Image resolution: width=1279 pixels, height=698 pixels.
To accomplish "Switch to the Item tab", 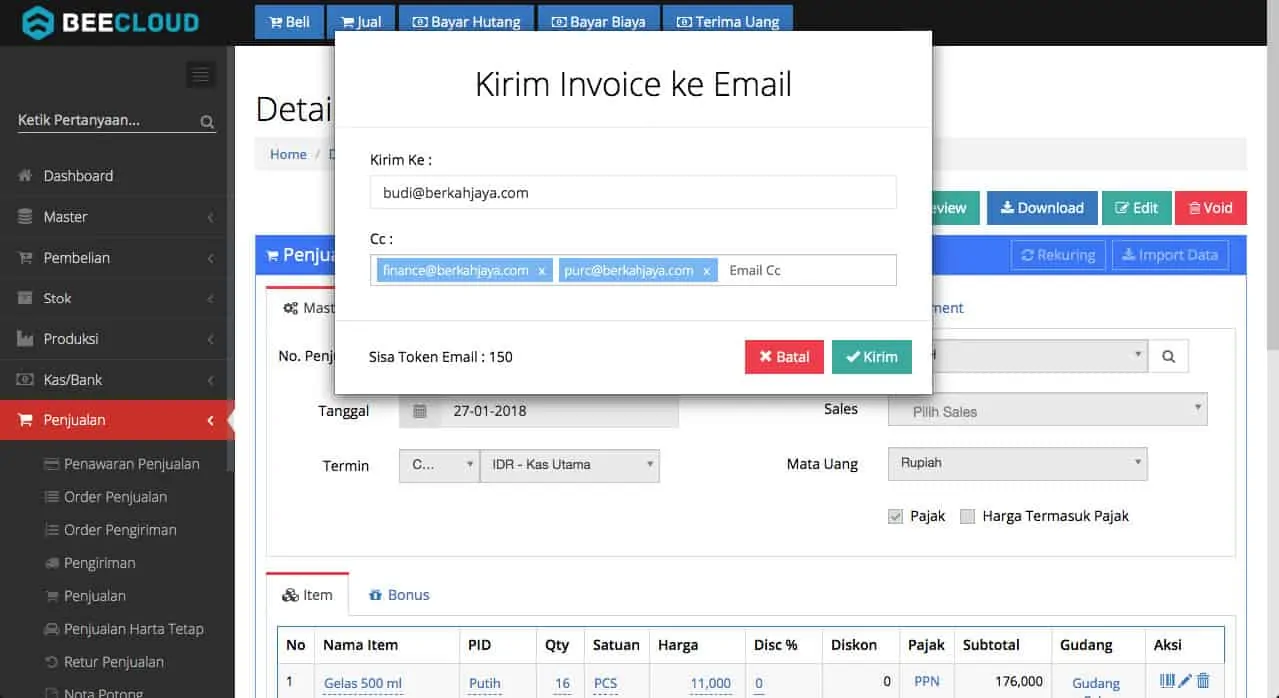I will [x=307, y=595].
